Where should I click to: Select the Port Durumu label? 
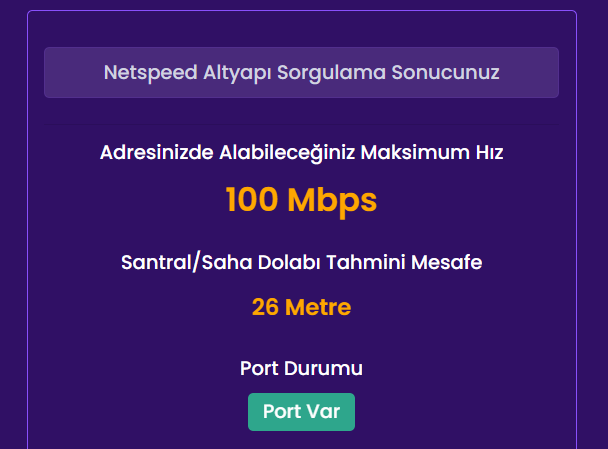[301, 368]
